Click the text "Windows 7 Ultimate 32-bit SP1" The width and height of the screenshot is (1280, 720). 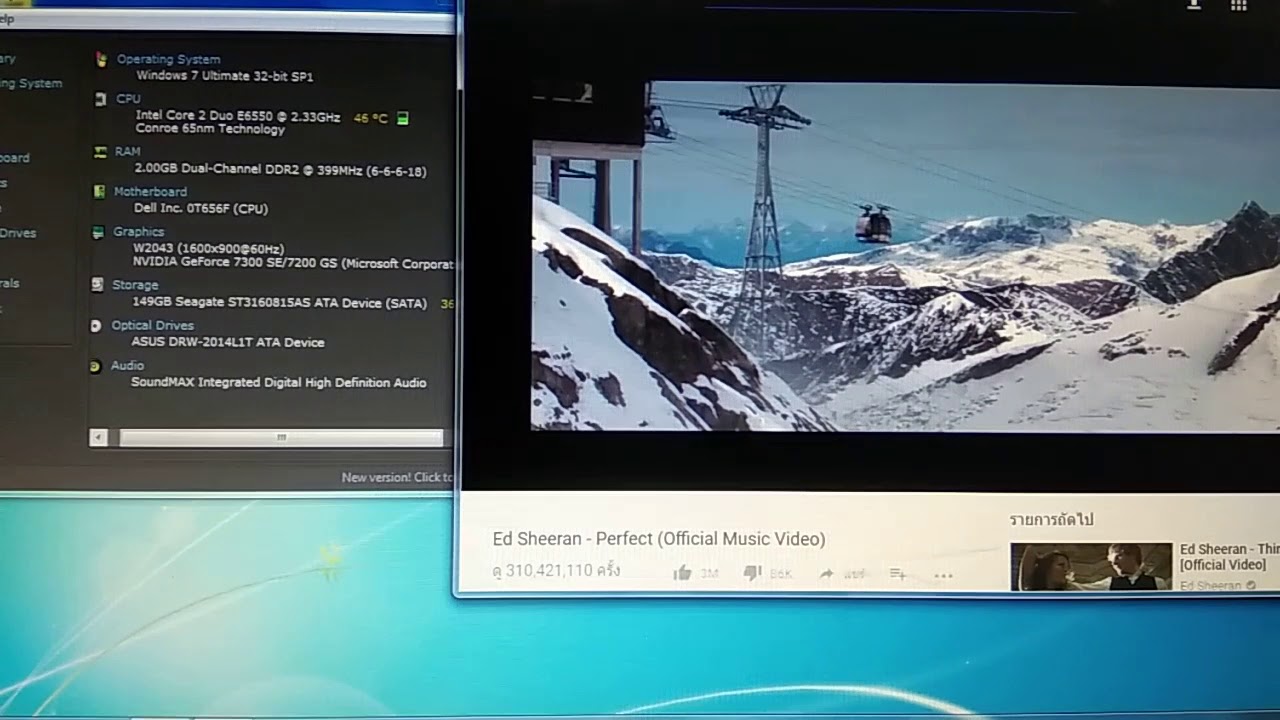(224, 76)
